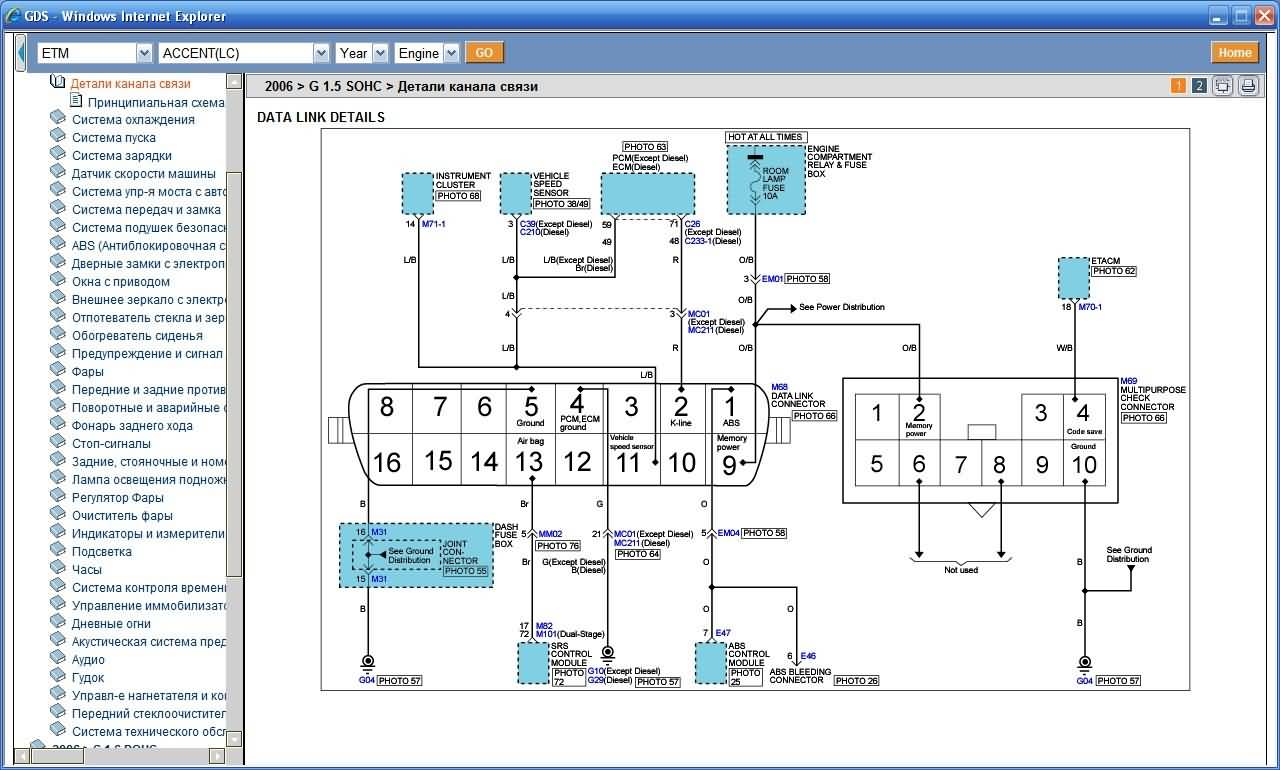Click the MM02 connector link

(549, 534)
